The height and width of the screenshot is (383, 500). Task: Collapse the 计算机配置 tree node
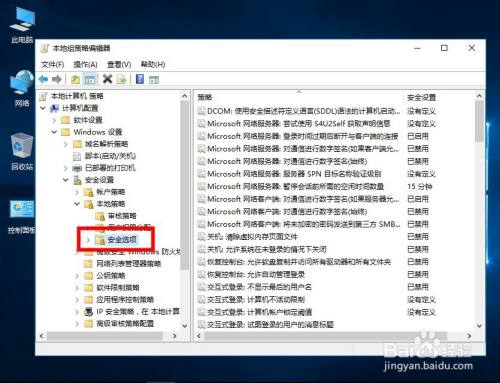pos(43,108)
